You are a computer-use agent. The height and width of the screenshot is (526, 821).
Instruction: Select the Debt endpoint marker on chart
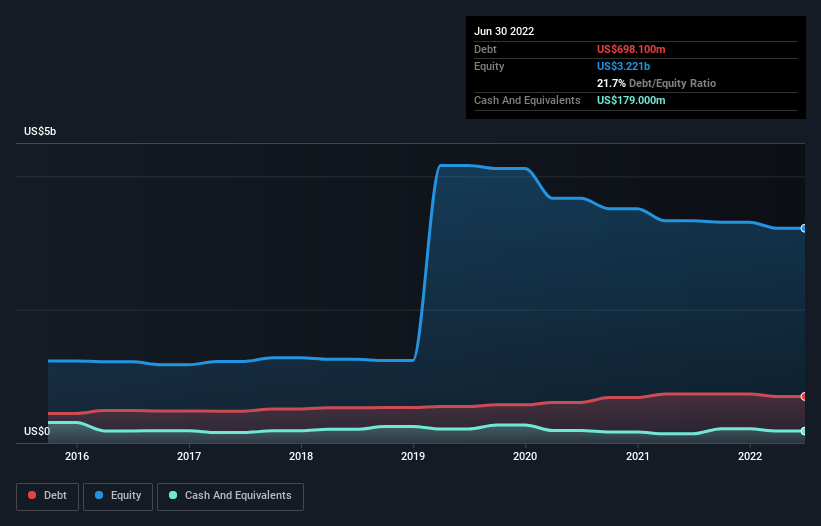pyautogui.click(x=804, y=396)
